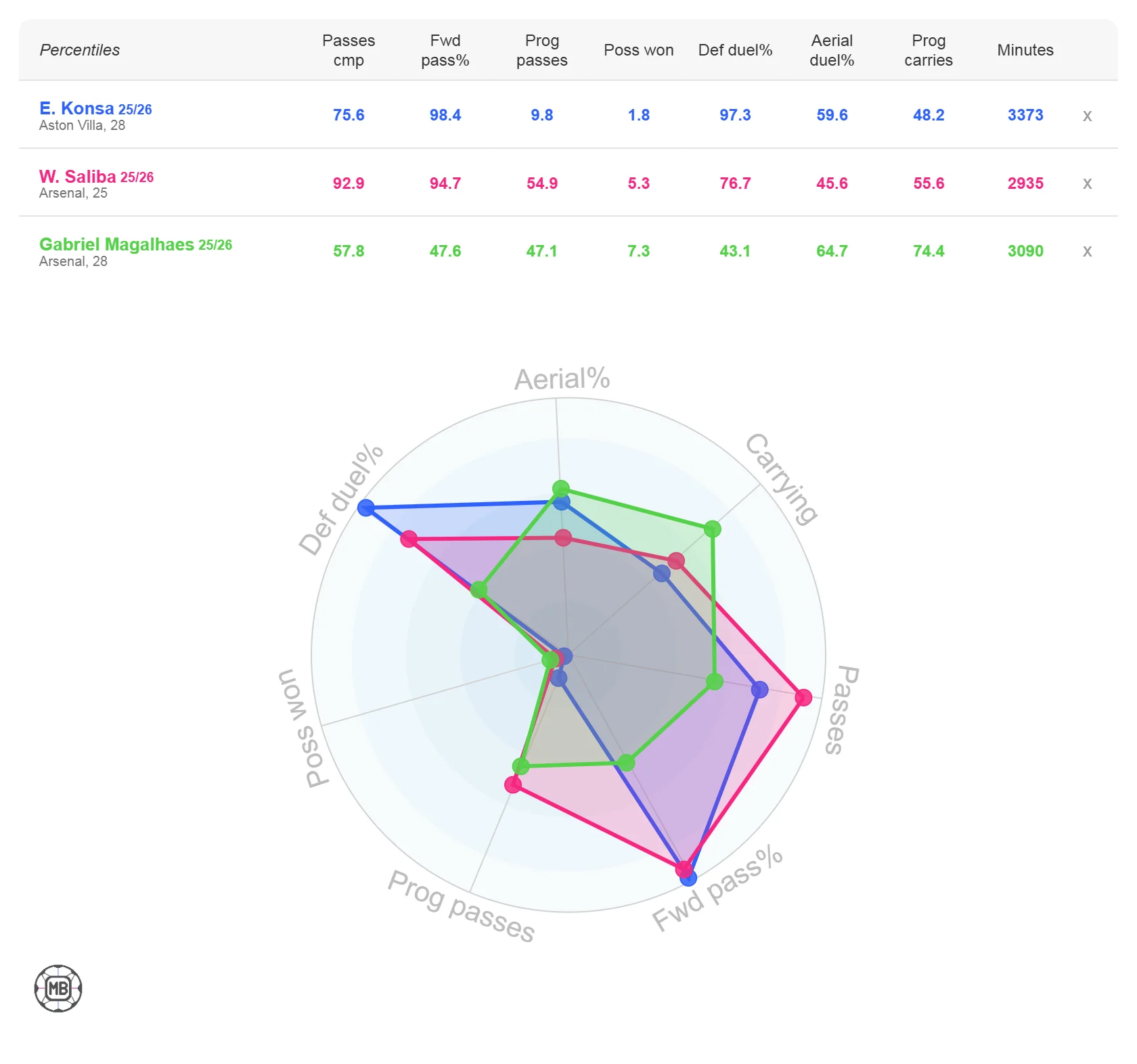The image size is (1137, 1064).
Task: Click Saliba's pink Passes radar point
Action: 803,697
